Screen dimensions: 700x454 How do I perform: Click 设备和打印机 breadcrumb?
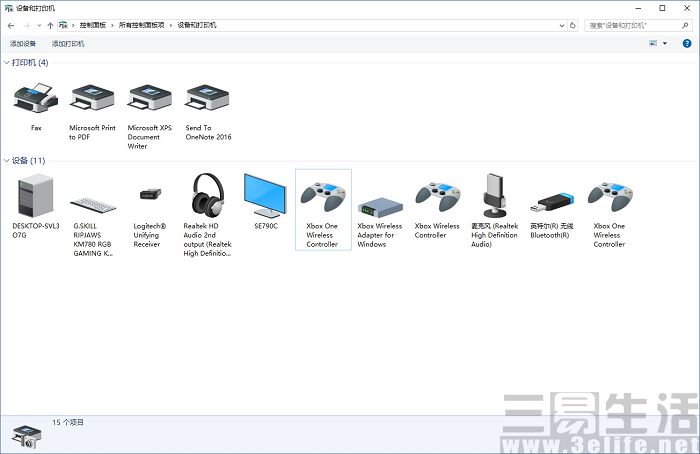point(197,25)
